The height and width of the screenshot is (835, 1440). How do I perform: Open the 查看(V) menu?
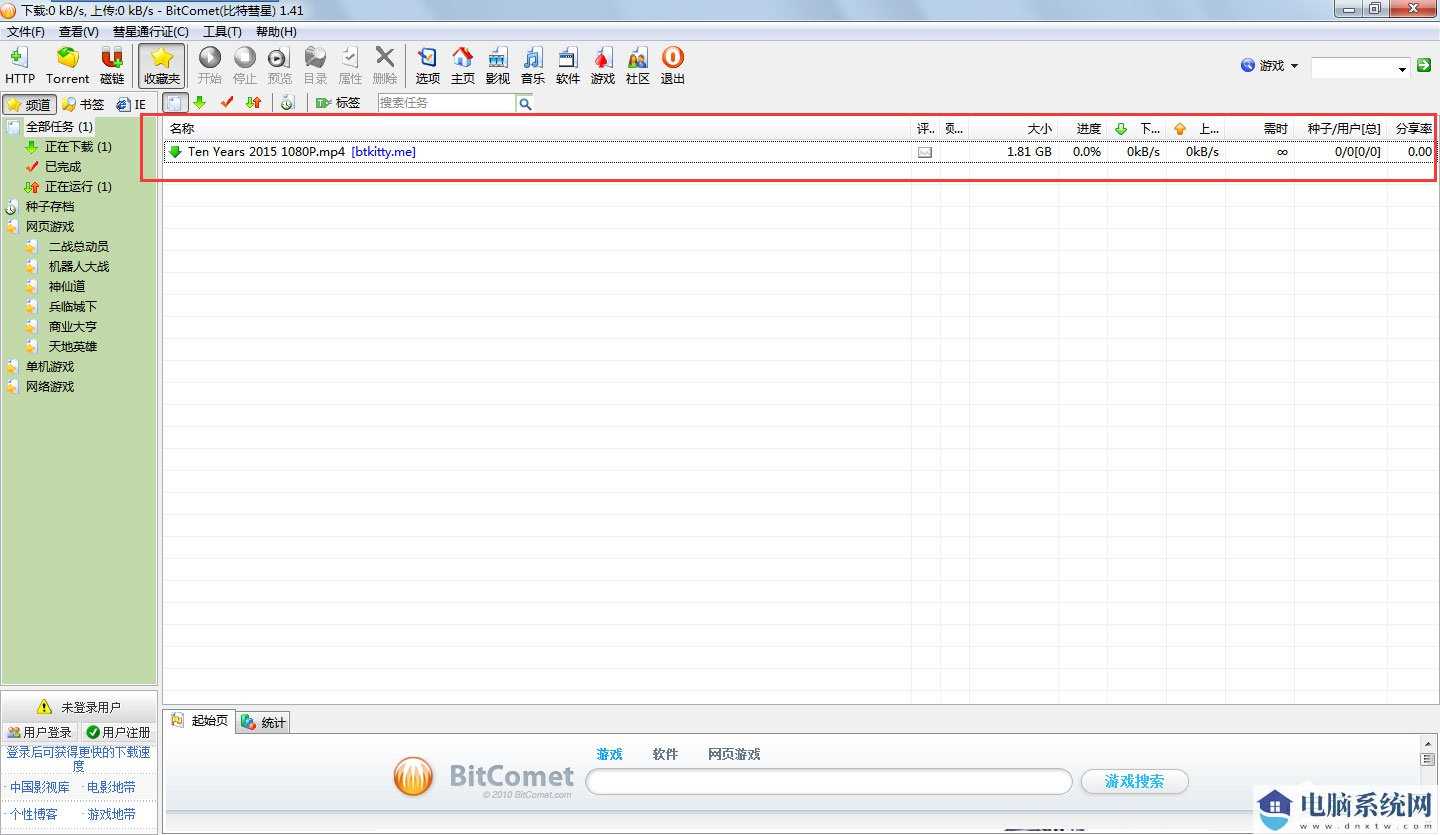[78, 32]
